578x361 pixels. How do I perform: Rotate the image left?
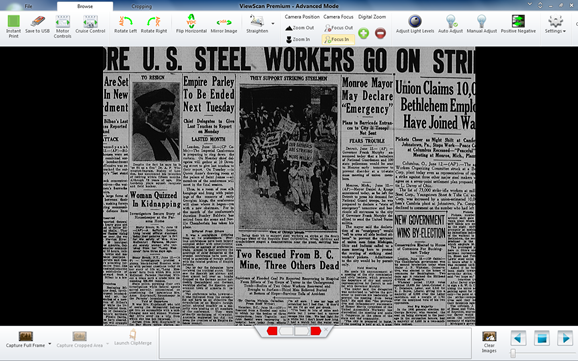coord(125,25)
